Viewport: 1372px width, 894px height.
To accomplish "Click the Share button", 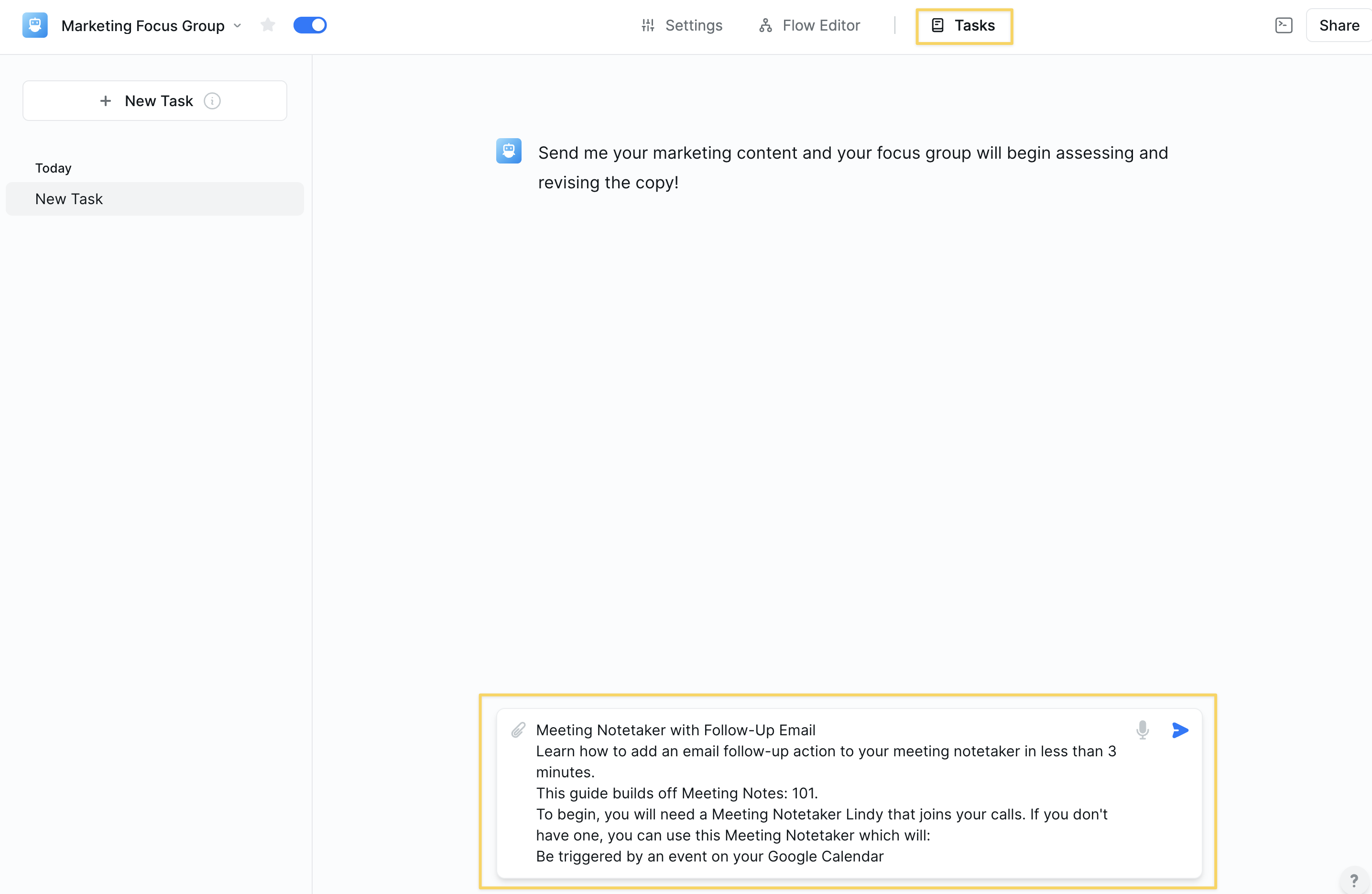I will click(1339, 25).
